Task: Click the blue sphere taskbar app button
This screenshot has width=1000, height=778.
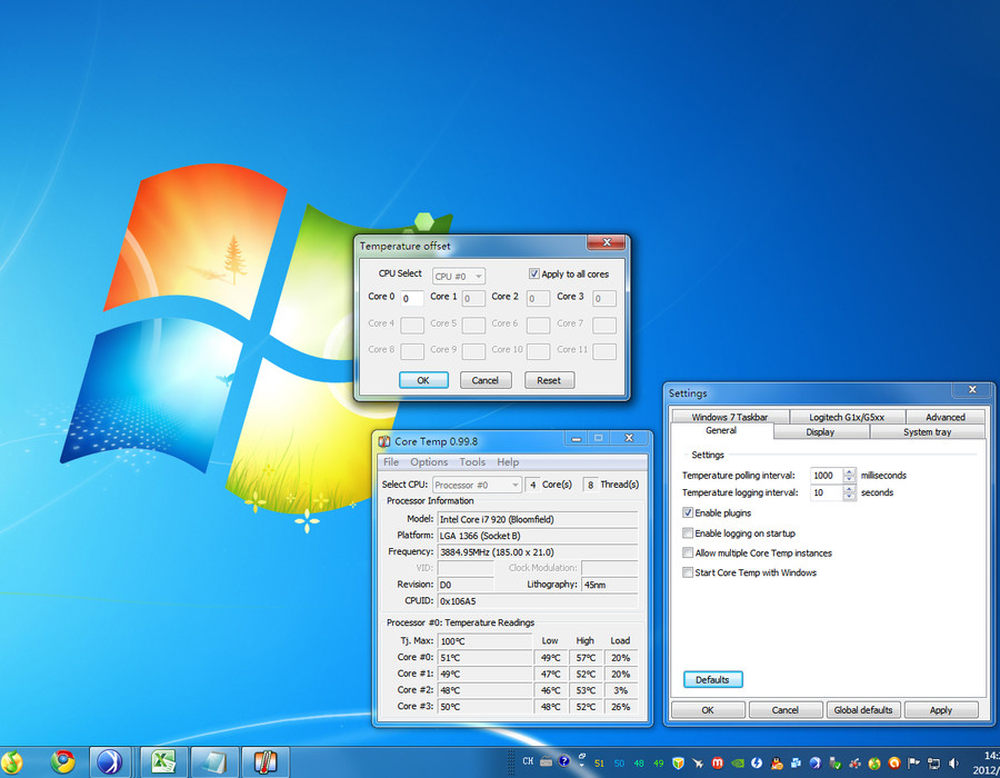Action: [x=110, y=762]
